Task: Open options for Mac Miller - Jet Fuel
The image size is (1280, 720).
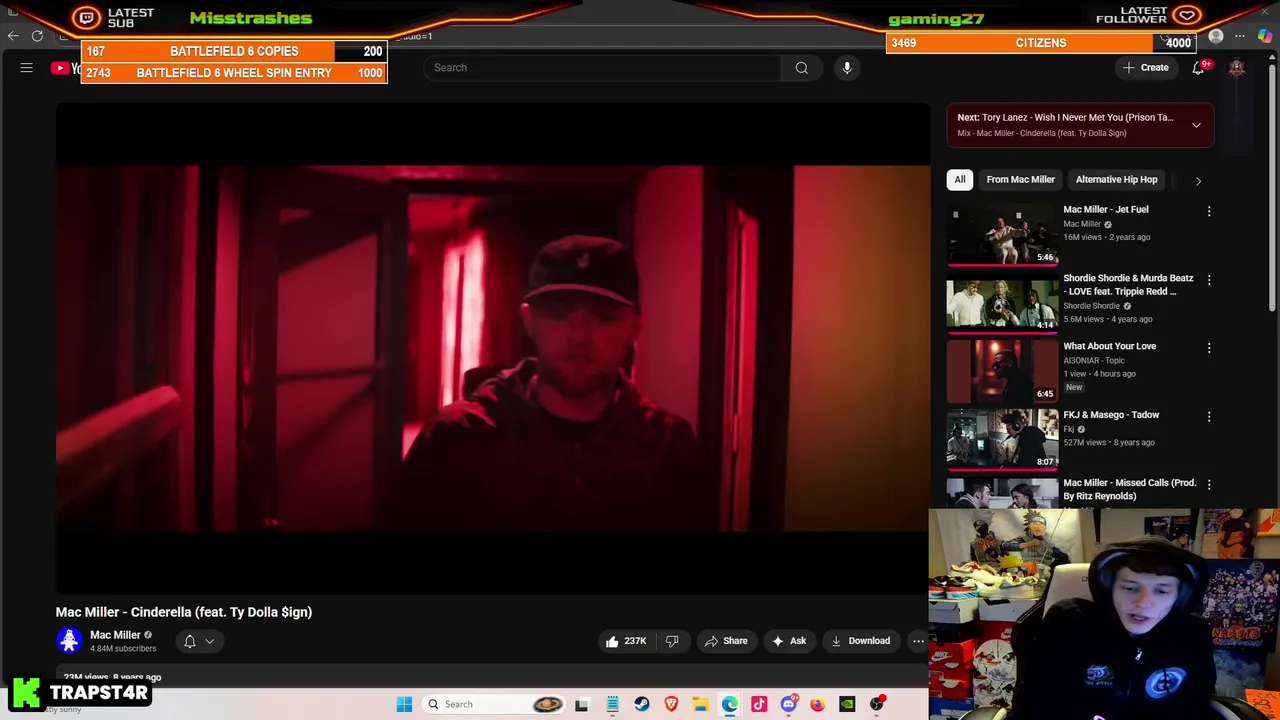Action: (x=1209, y=211)
